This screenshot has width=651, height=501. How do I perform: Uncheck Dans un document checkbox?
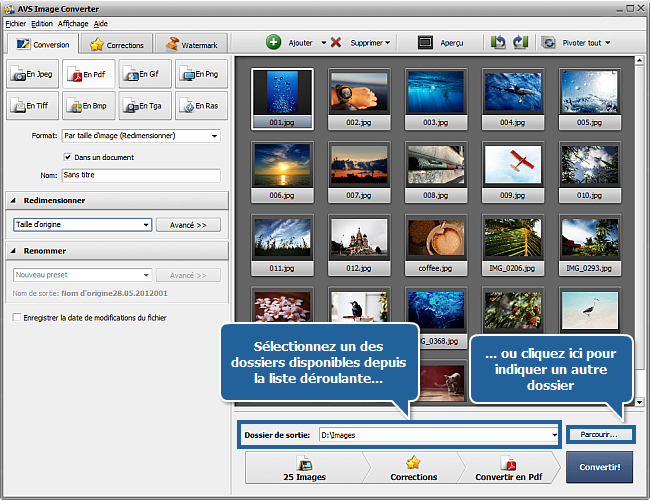(x=67, y=157)
